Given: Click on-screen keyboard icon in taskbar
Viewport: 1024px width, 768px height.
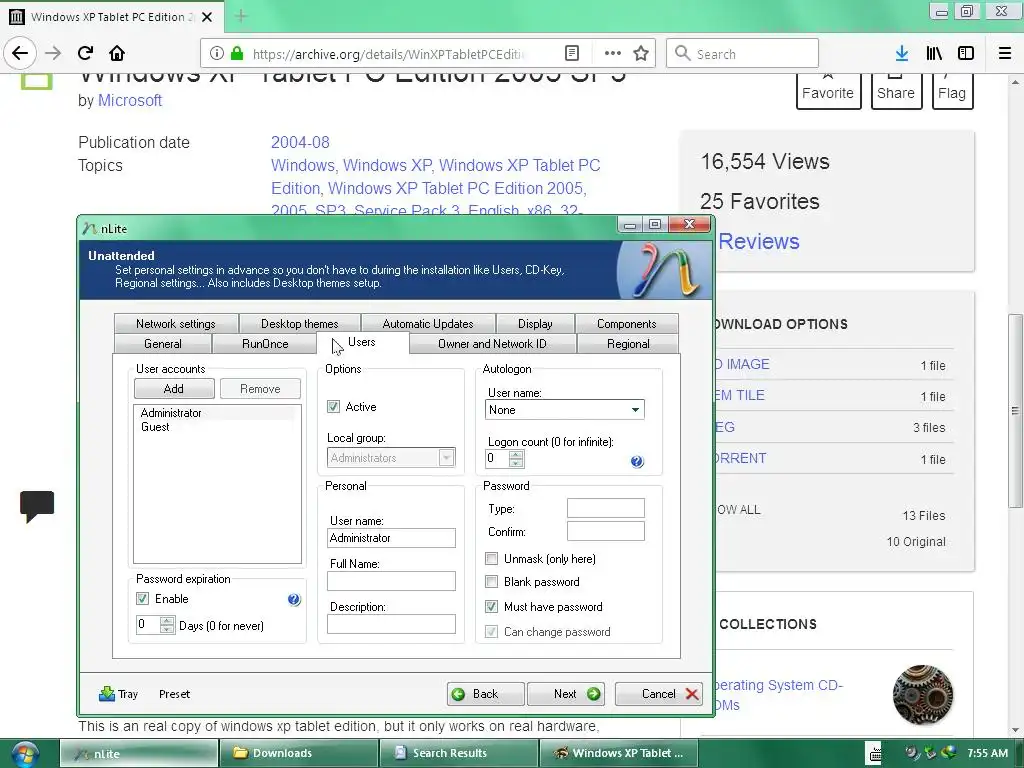Looking at the screenshot, I should click(874, 754).
